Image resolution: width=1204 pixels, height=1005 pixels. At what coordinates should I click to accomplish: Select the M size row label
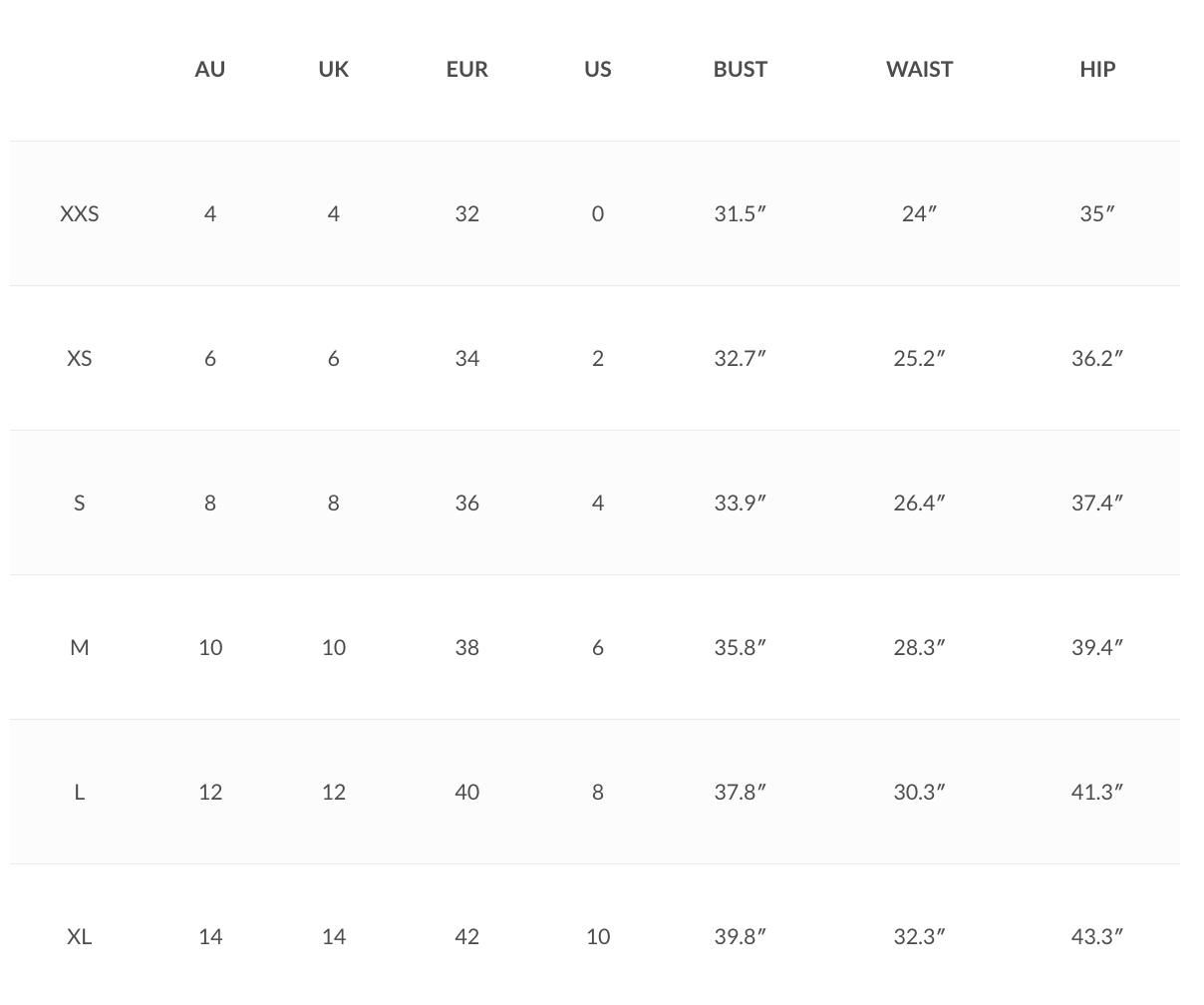tap(80, 647)
